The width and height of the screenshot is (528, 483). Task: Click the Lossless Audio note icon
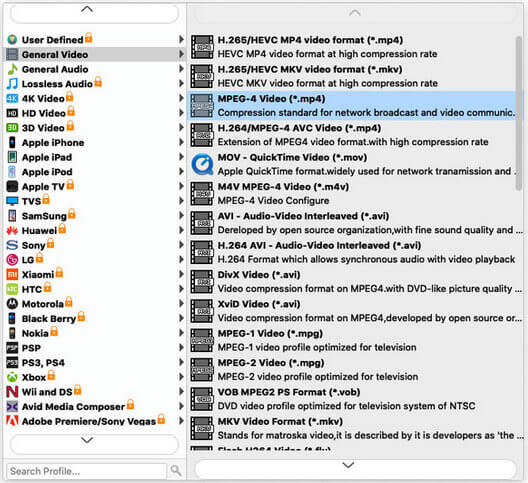pyautogui.click(x=12, y=84)
